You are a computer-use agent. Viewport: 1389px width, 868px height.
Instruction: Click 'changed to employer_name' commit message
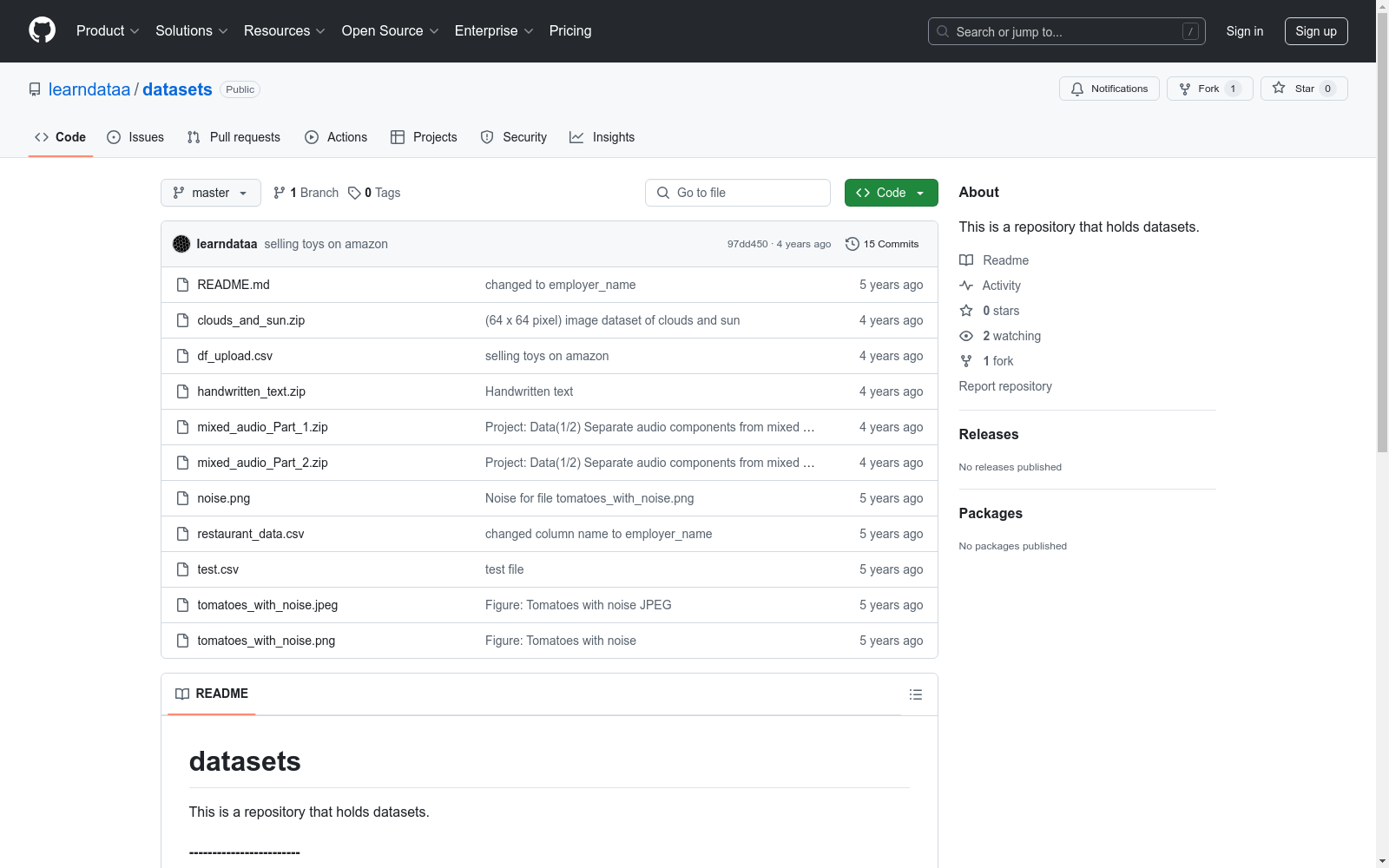pos(560,285)
